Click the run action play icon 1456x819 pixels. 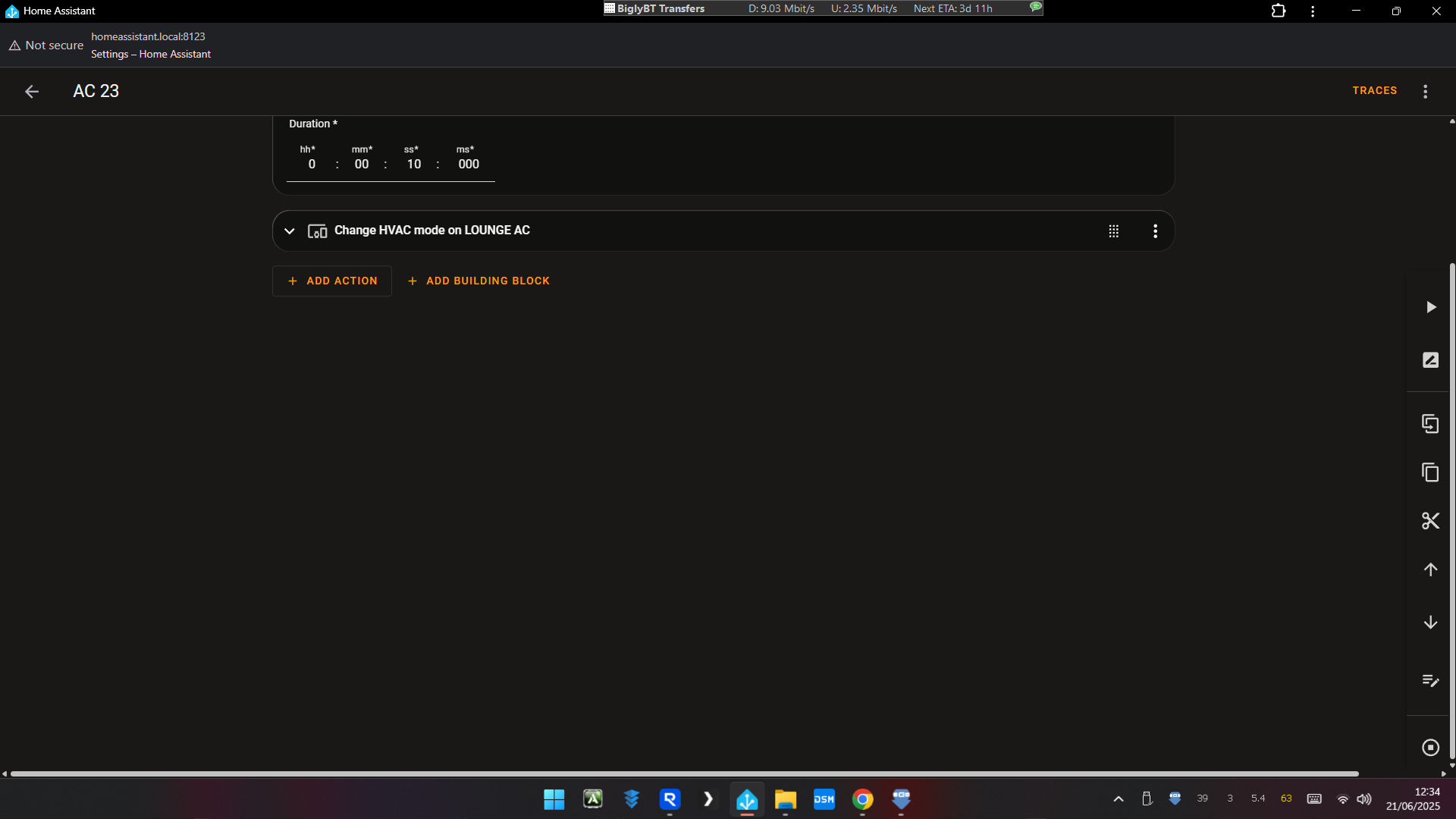pyautogui.click(x=1430, y=307)
